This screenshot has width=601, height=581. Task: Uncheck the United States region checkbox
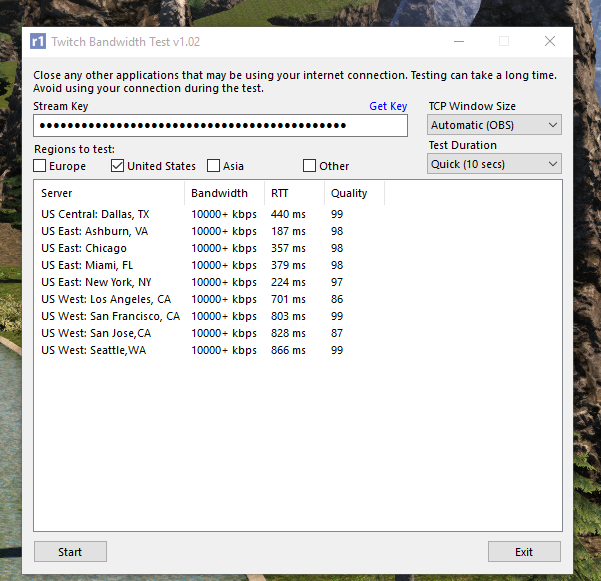click(x=117, y=166)
